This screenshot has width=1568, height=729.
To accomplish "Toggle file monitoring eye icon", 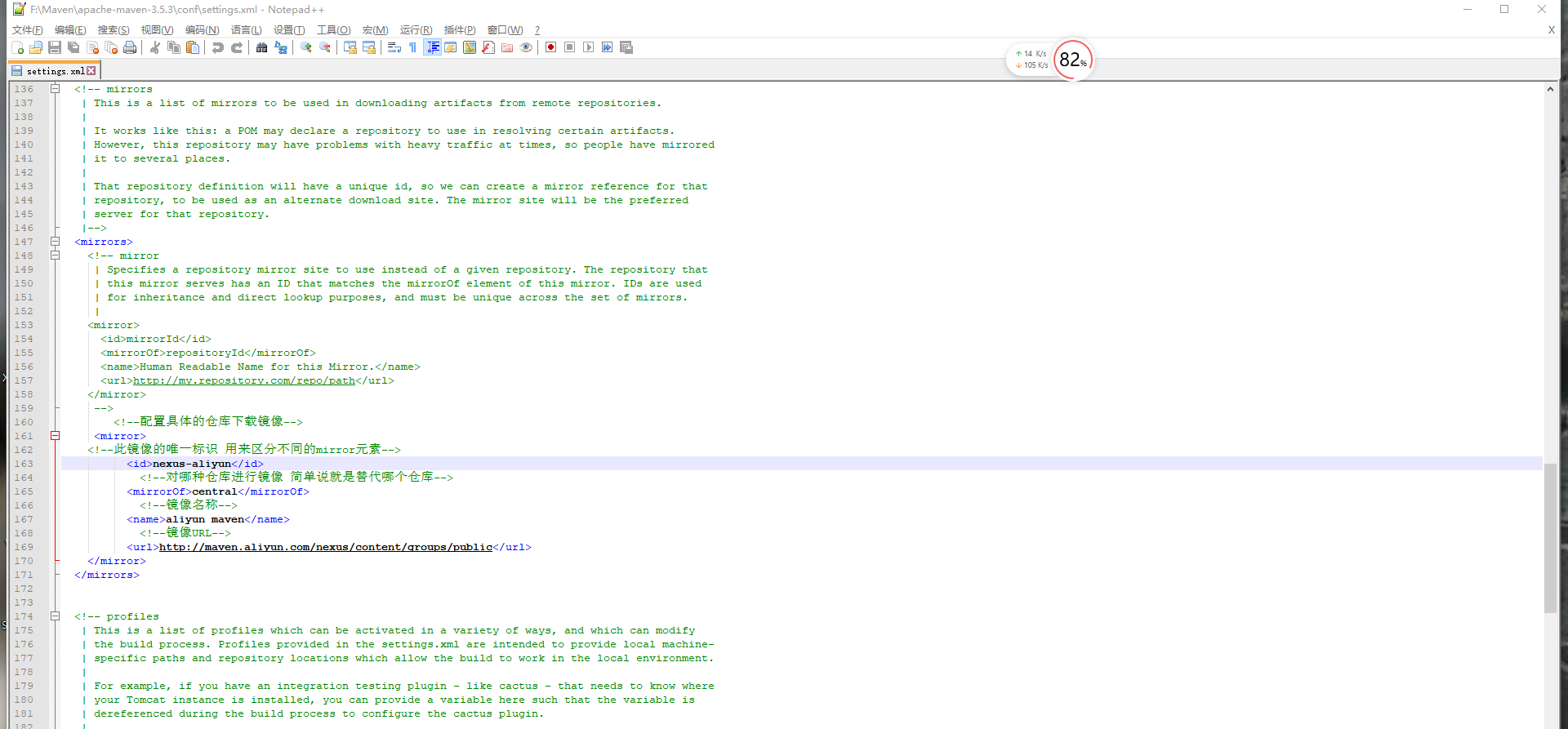I will [x=526, y=47].
